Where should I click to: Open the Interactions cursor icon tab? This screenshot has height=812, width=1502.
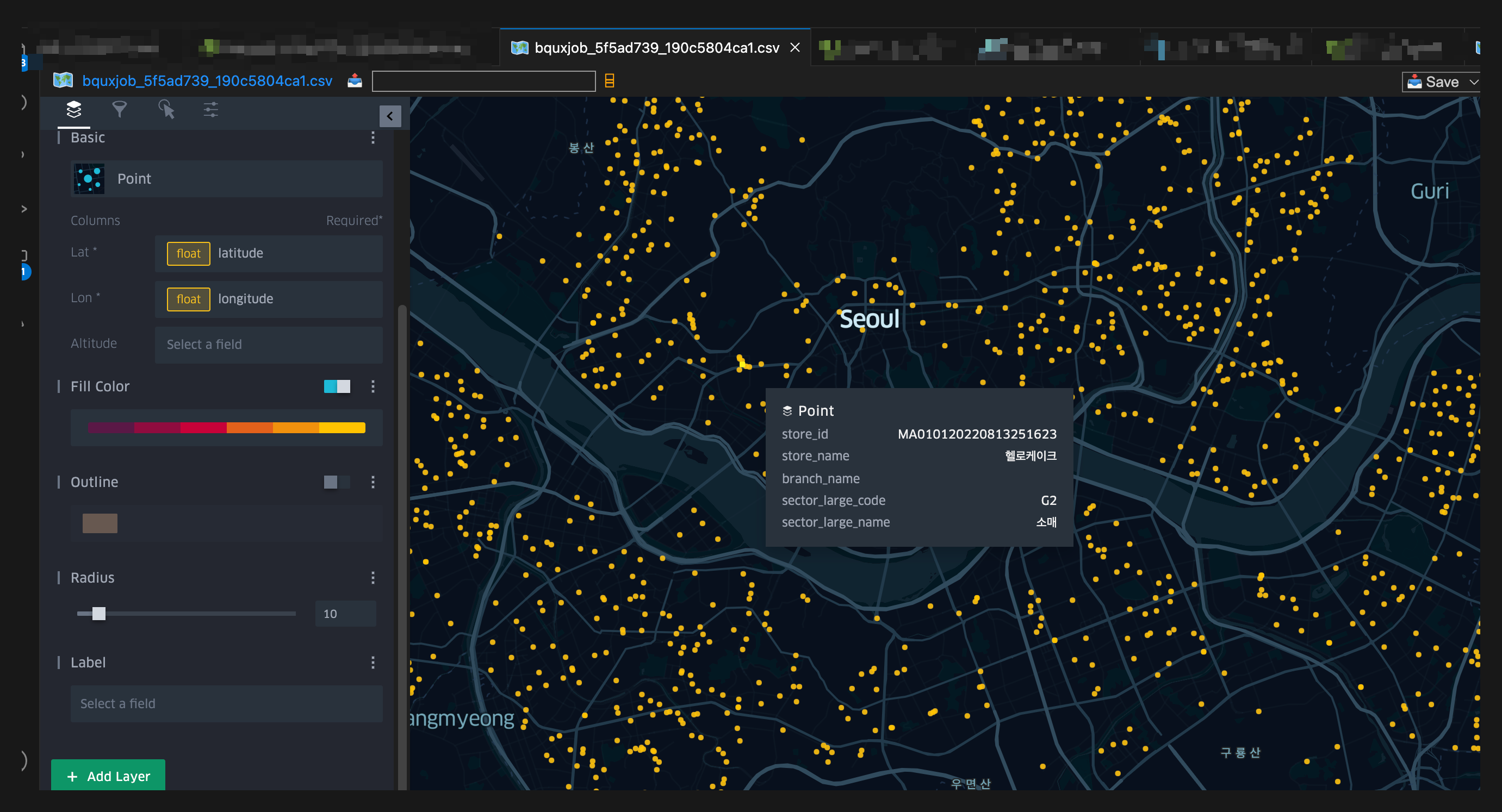click(x=166, y=110)
